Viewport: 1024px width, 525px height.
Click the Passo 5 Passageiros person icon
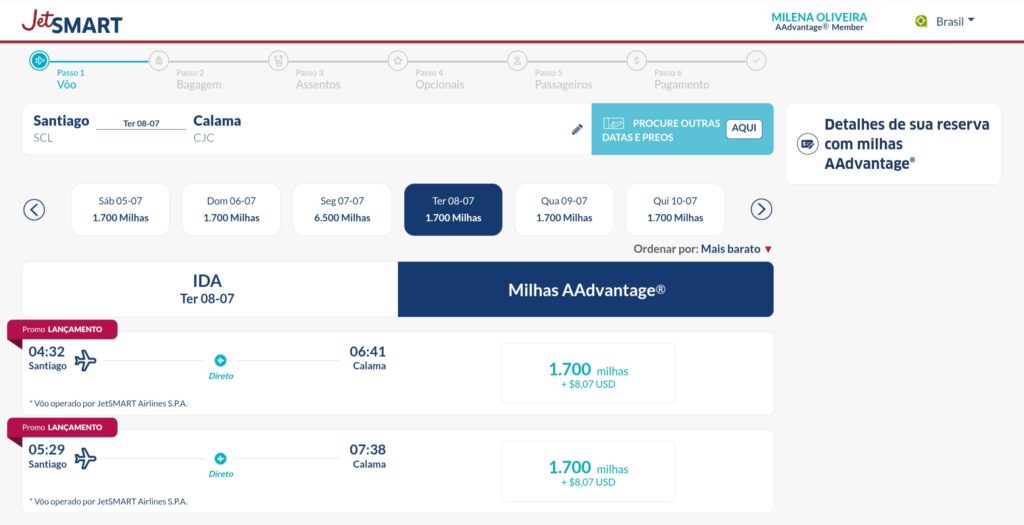point(517,61)
